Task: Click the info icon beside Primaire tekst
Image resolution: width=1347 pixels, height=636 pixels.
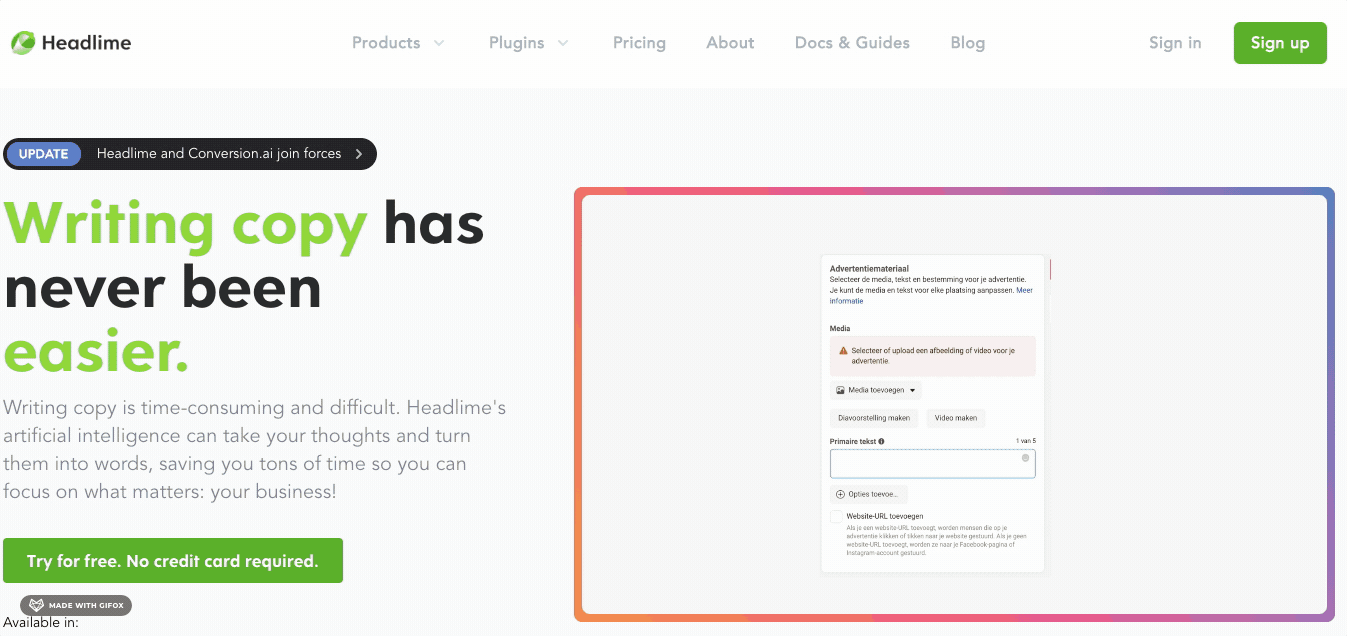Action: pyautogui.click(x=881, y=441)
